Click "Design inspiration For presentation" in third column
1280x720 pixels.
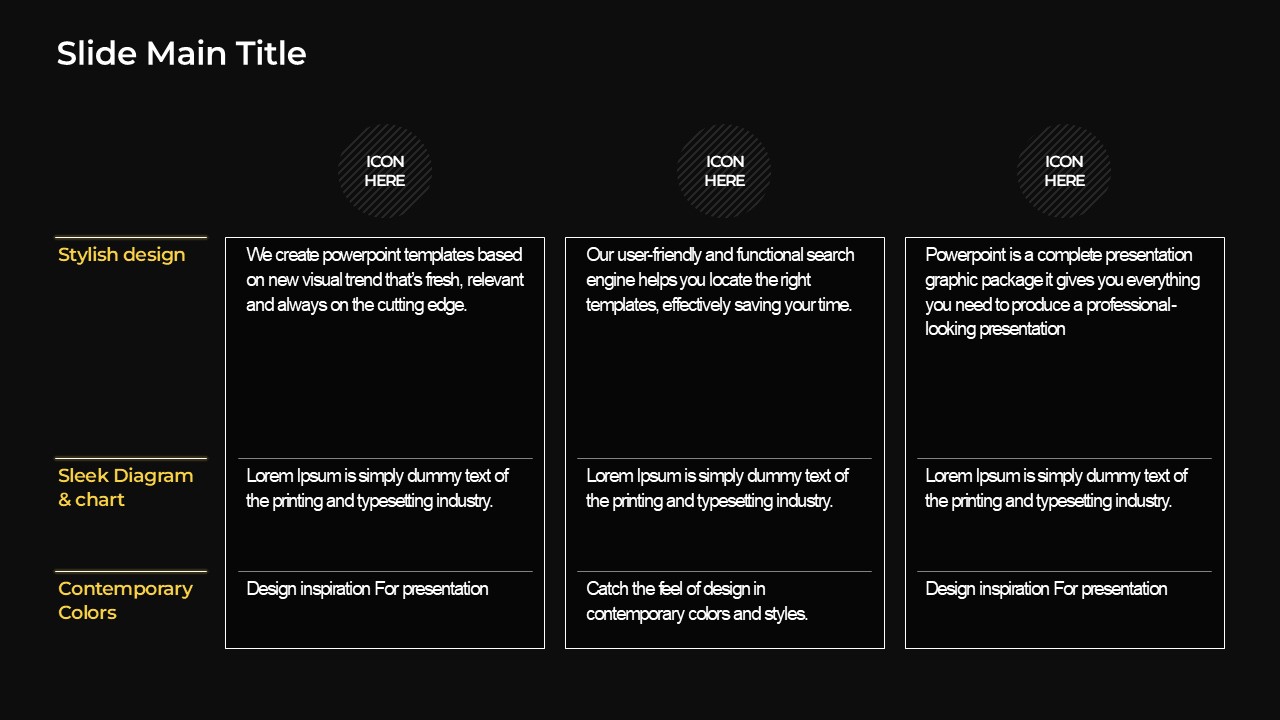coord(1046,589)
